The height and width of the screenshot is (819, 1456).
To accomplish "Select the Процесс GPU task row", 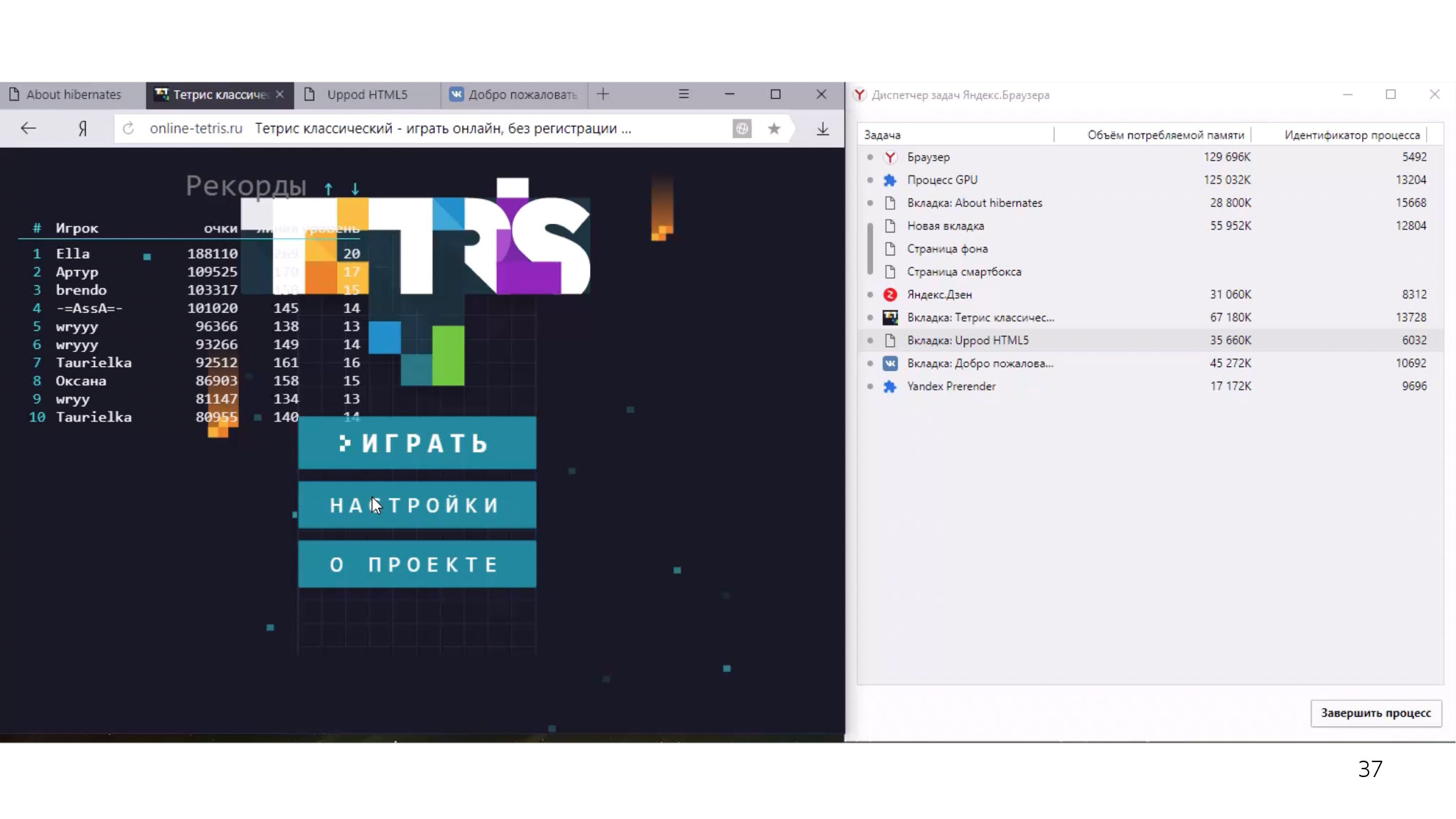I will tap(942, 180).
